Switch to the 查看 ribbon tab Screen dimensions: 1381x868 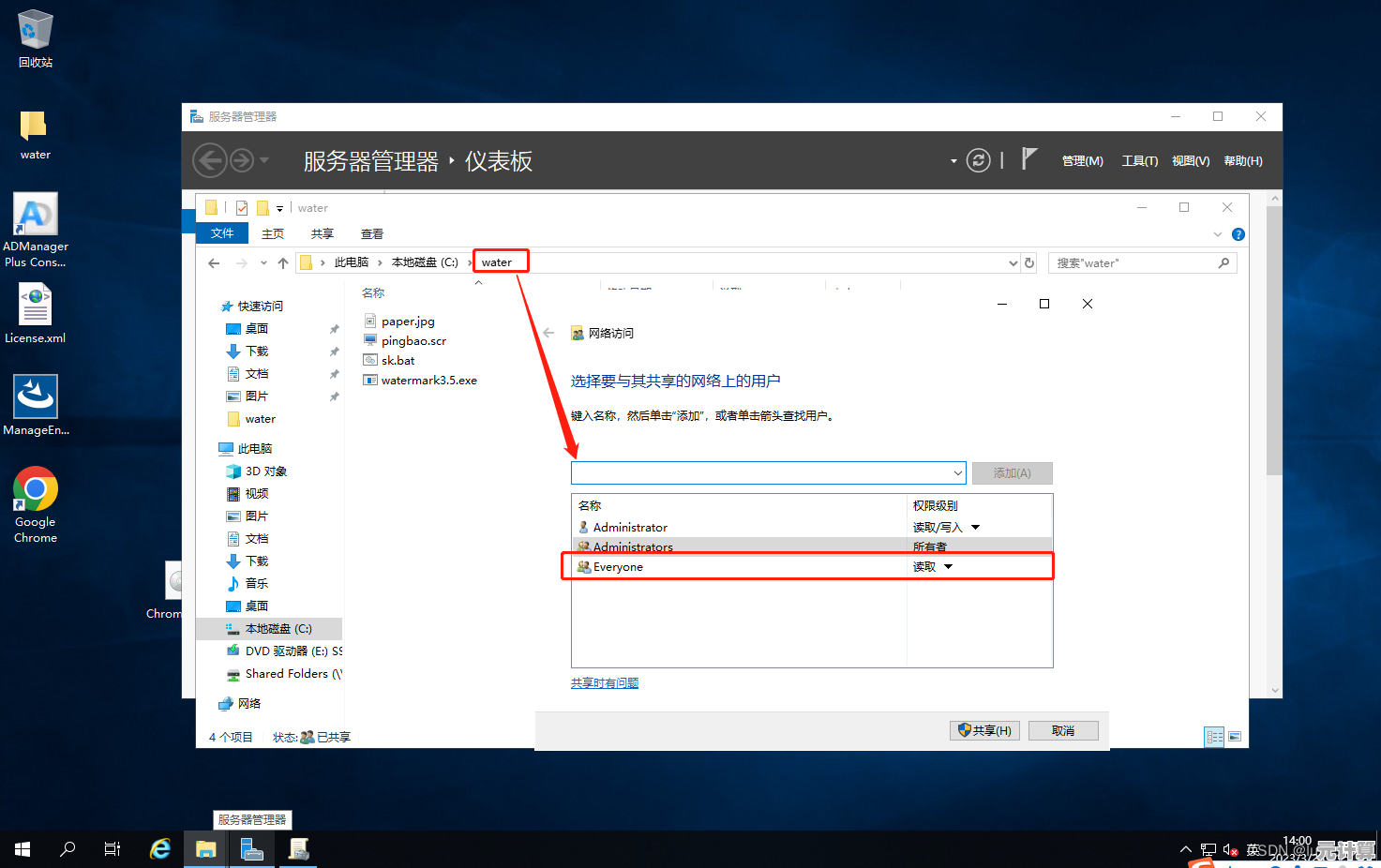coord(371,234)
